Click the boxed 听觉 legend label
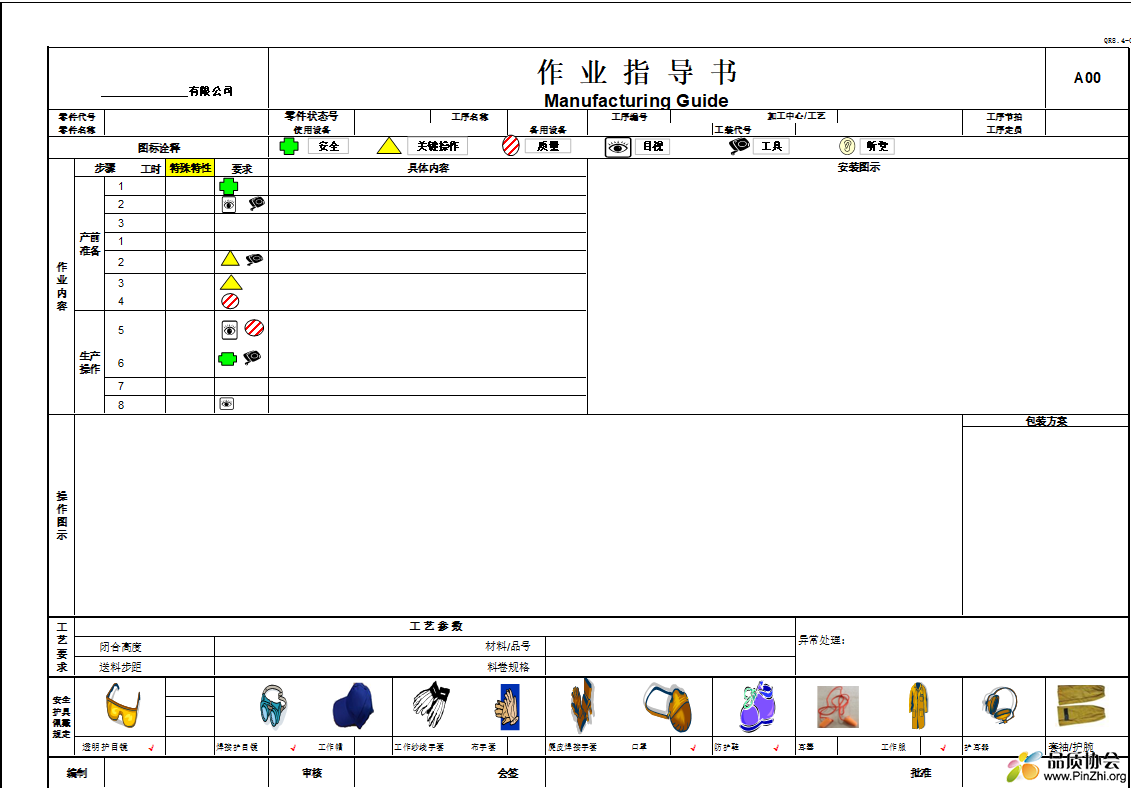 pyautogui.click(x=877, y=146)
